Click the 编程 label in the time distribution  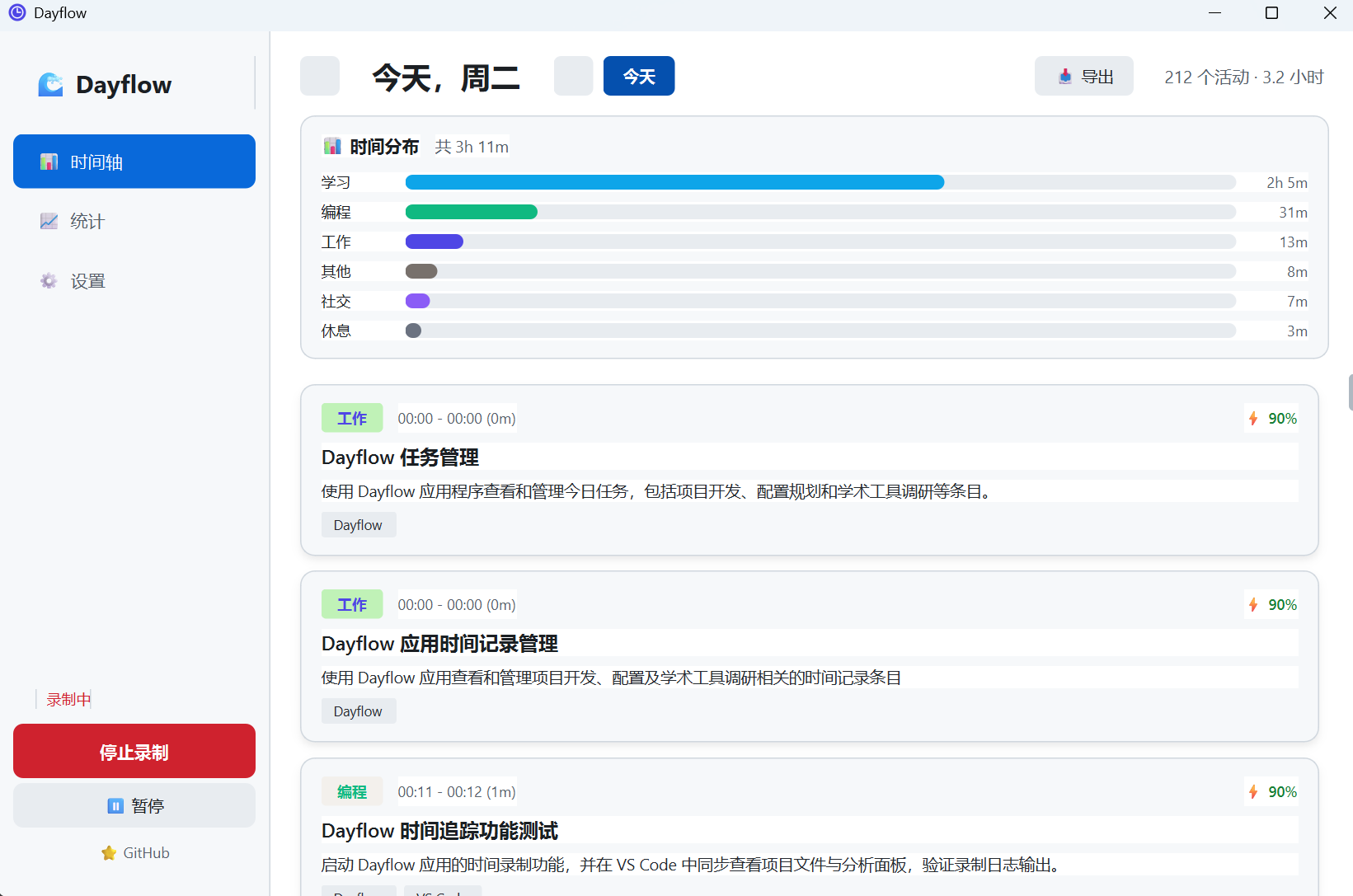click(336, 212)
